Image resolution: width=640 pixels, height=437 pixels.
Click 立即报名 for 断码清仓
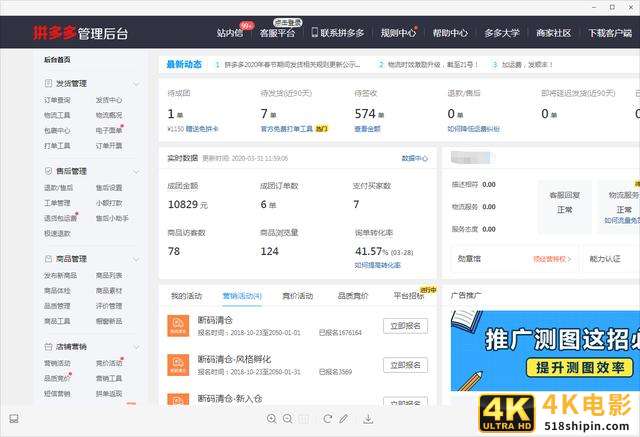click(405, 326)
